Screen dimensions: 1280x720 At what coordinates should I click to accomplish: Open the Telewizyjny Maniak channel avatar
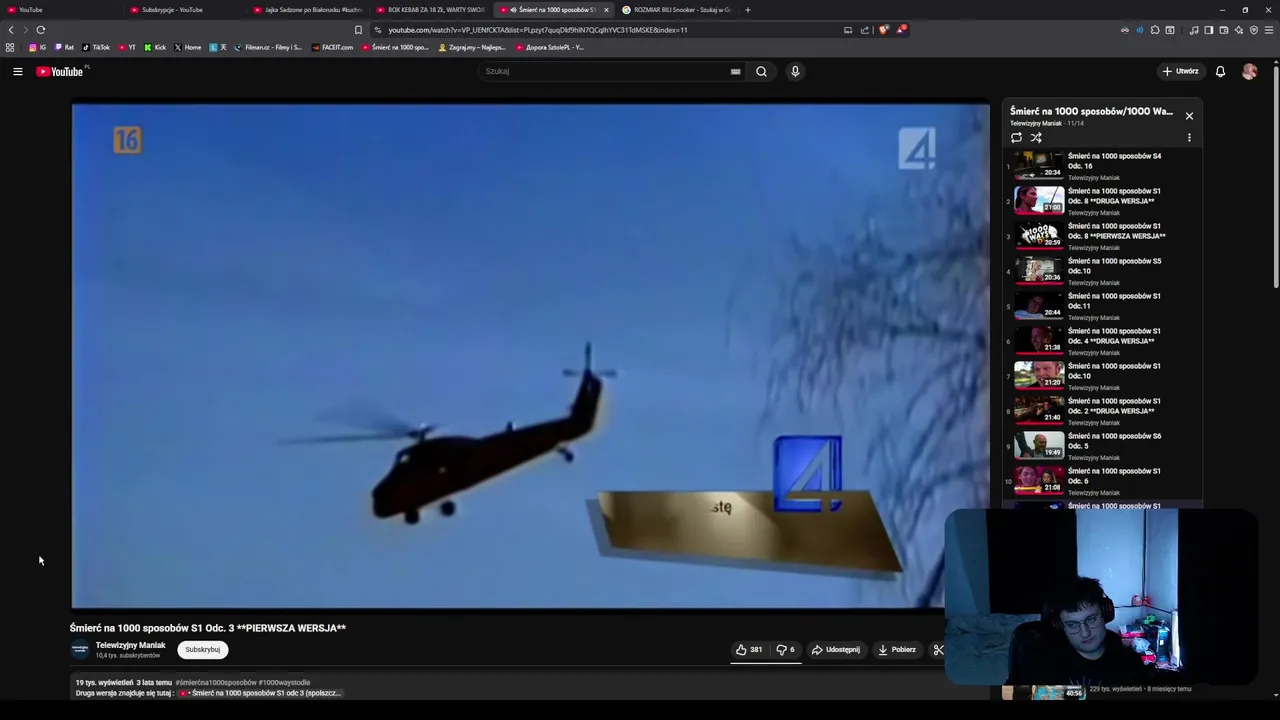tap(79, 650)
